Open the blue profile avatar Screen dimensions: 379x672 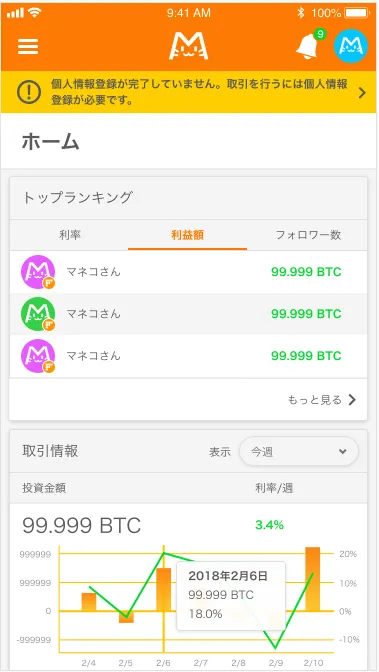coord(351,45)
